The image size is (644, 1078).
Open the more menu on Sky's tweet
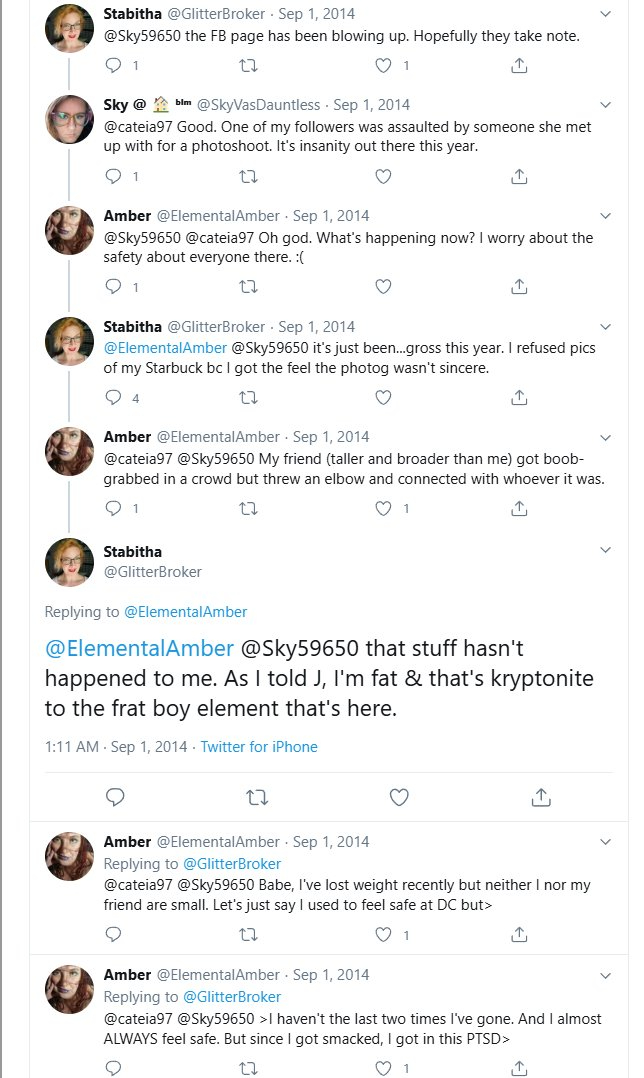pyautogui.click(x=605, y=104)
